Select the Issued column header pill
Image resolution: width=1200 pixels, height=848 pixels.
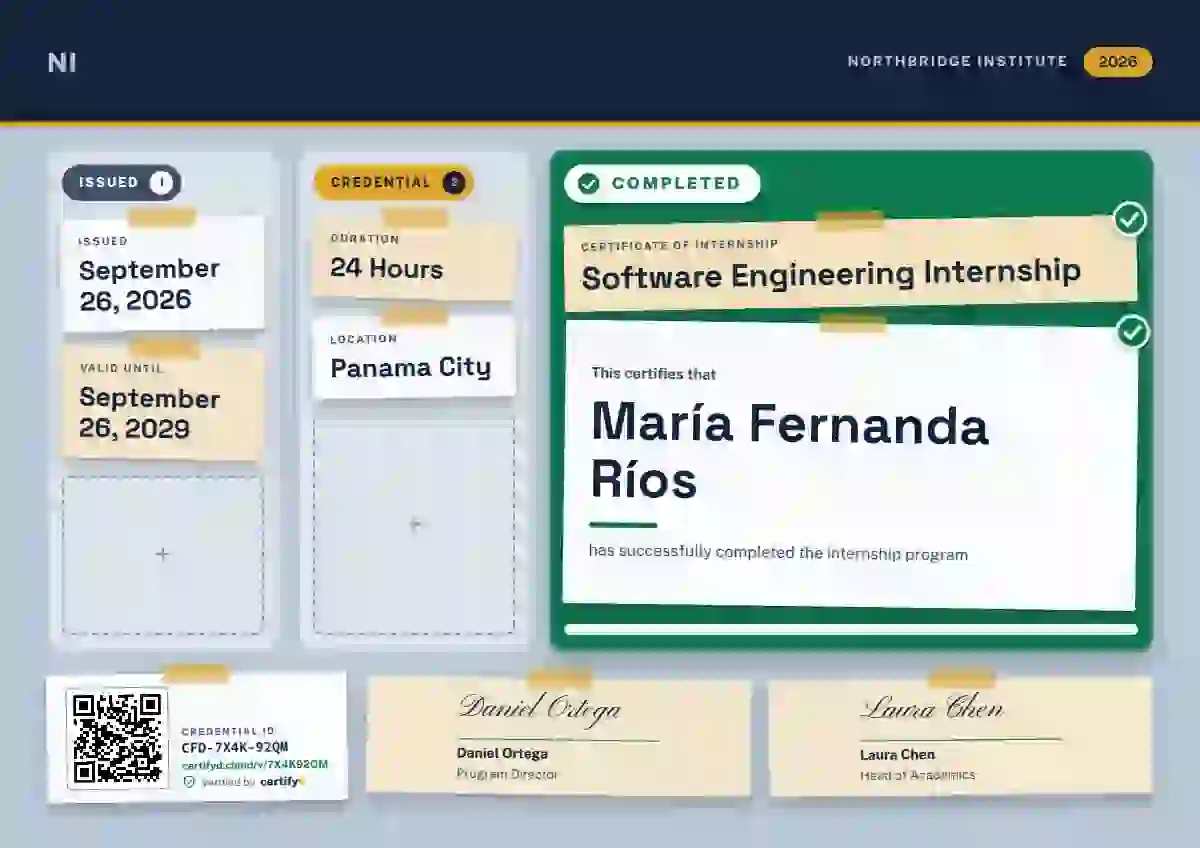point(122,183)
